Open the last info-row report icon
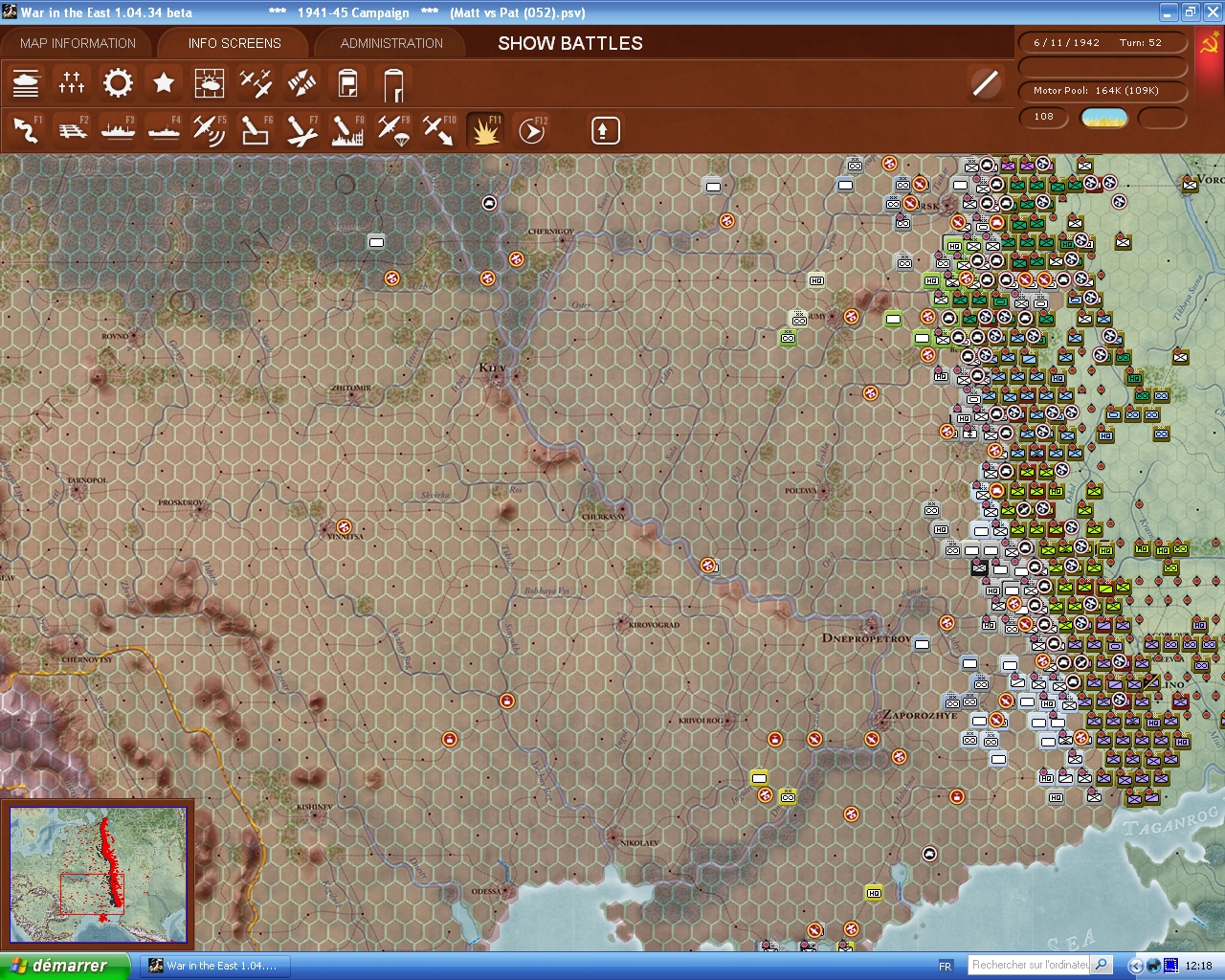1225x980 pixels. [x=393, y=83]
